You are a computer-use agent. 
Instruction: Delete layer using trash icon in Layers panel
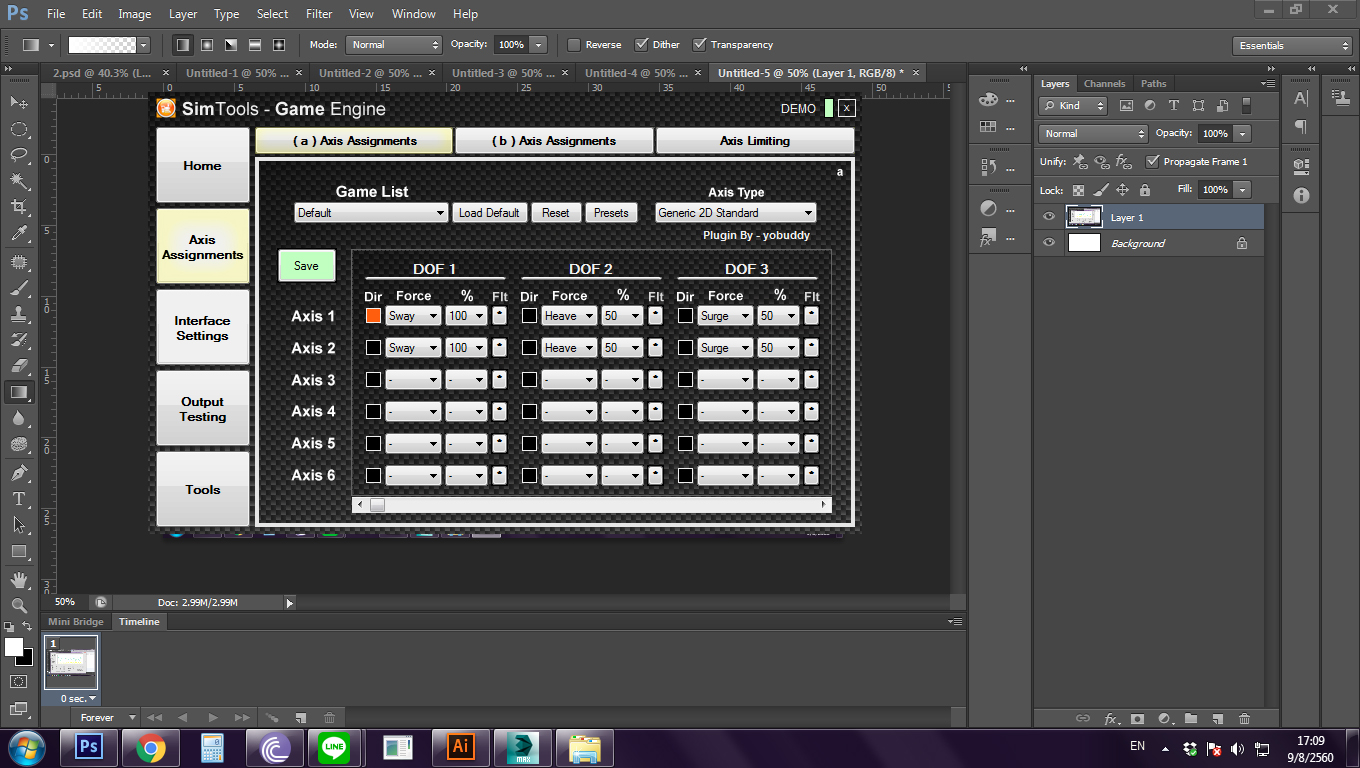coord(1245,718)
